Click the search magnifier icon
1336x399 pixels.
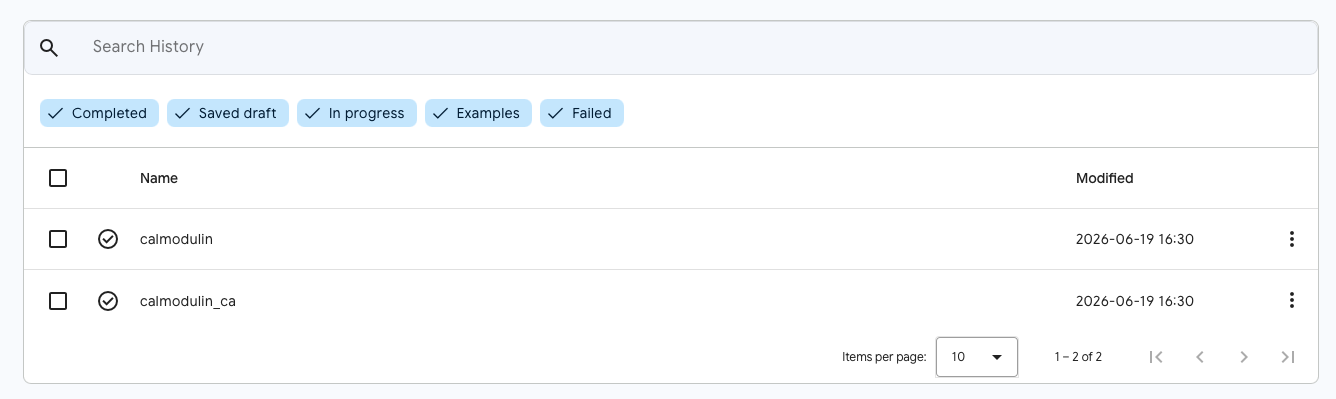click(49, 47)
